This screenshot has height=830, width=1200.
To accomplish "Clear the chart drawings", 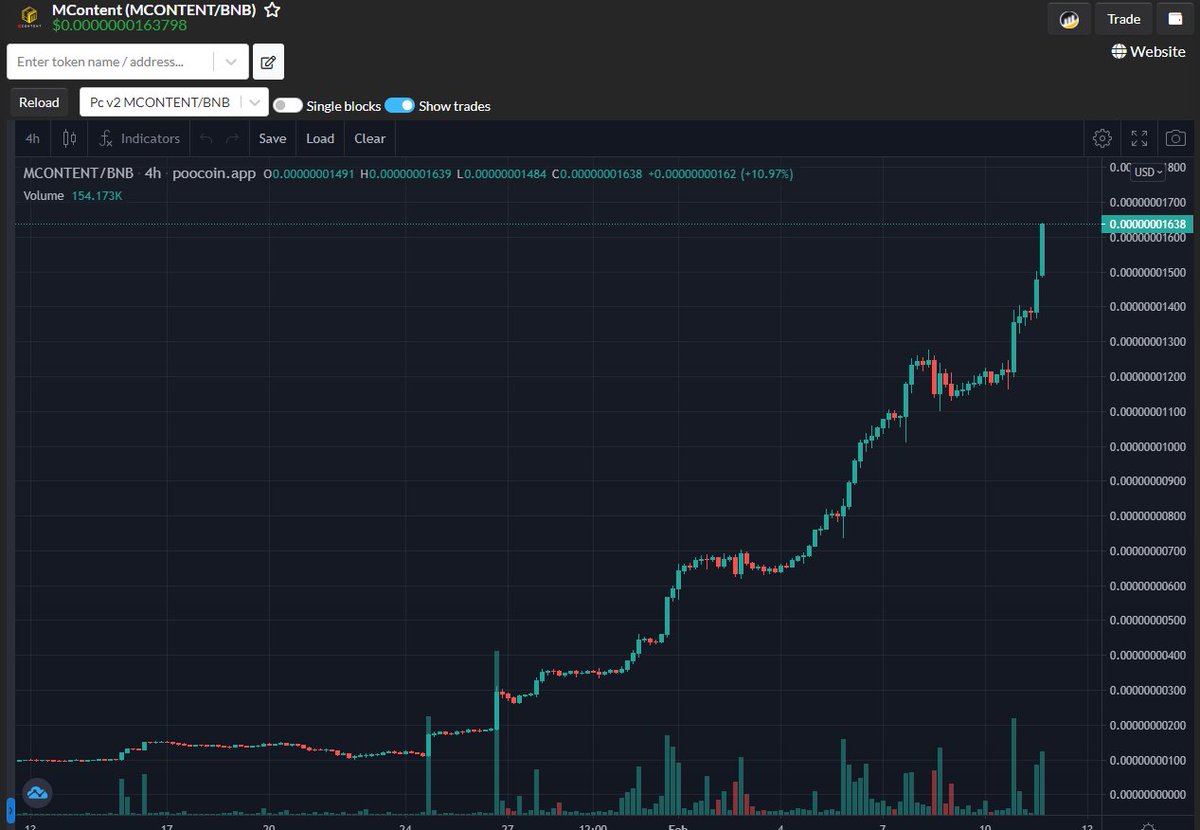I will [x=370, y=138].
